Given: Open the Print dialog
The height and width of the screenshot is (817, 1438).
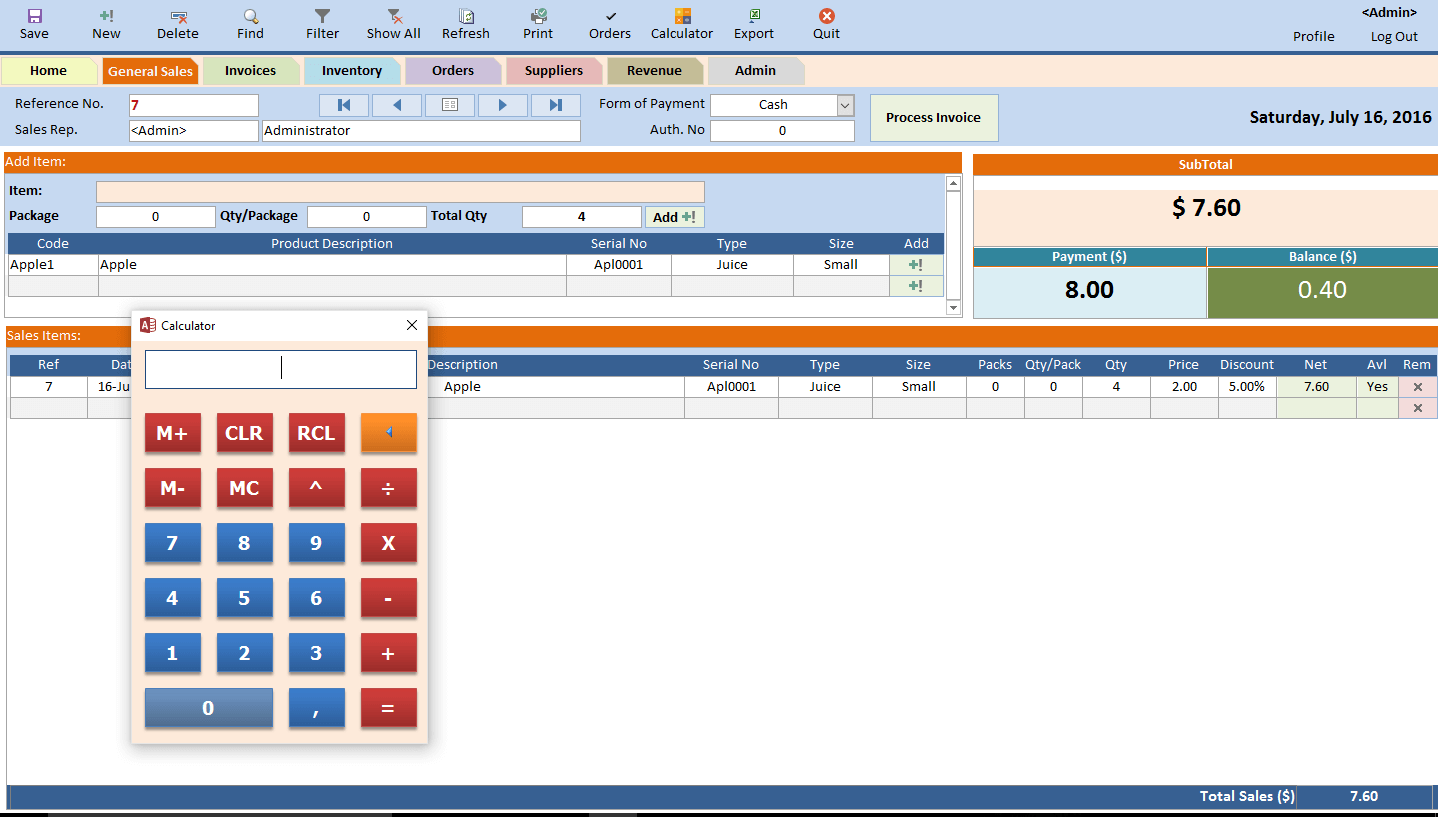Looking at the screenshot, I should coord(537,22).
